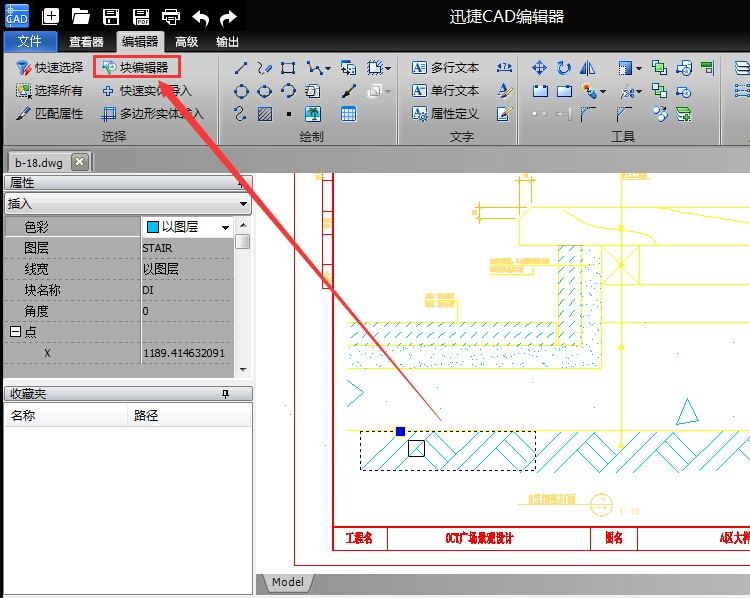This screenshot has height=598, width=750.
Task: Print the drawing
Action: tap(171, 17)
